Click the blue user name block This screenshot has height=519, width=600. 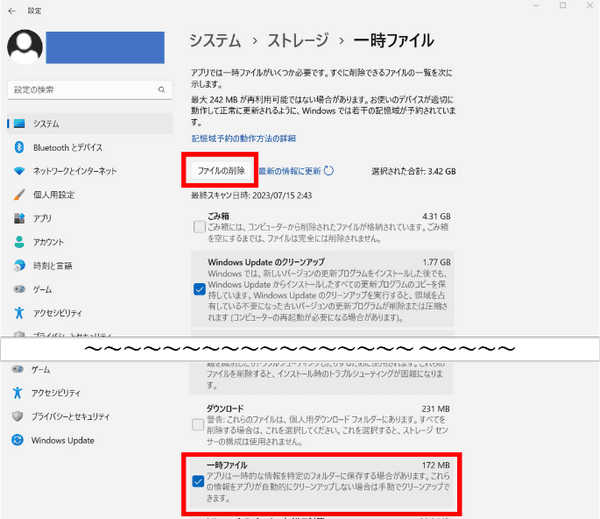point(105,47)
